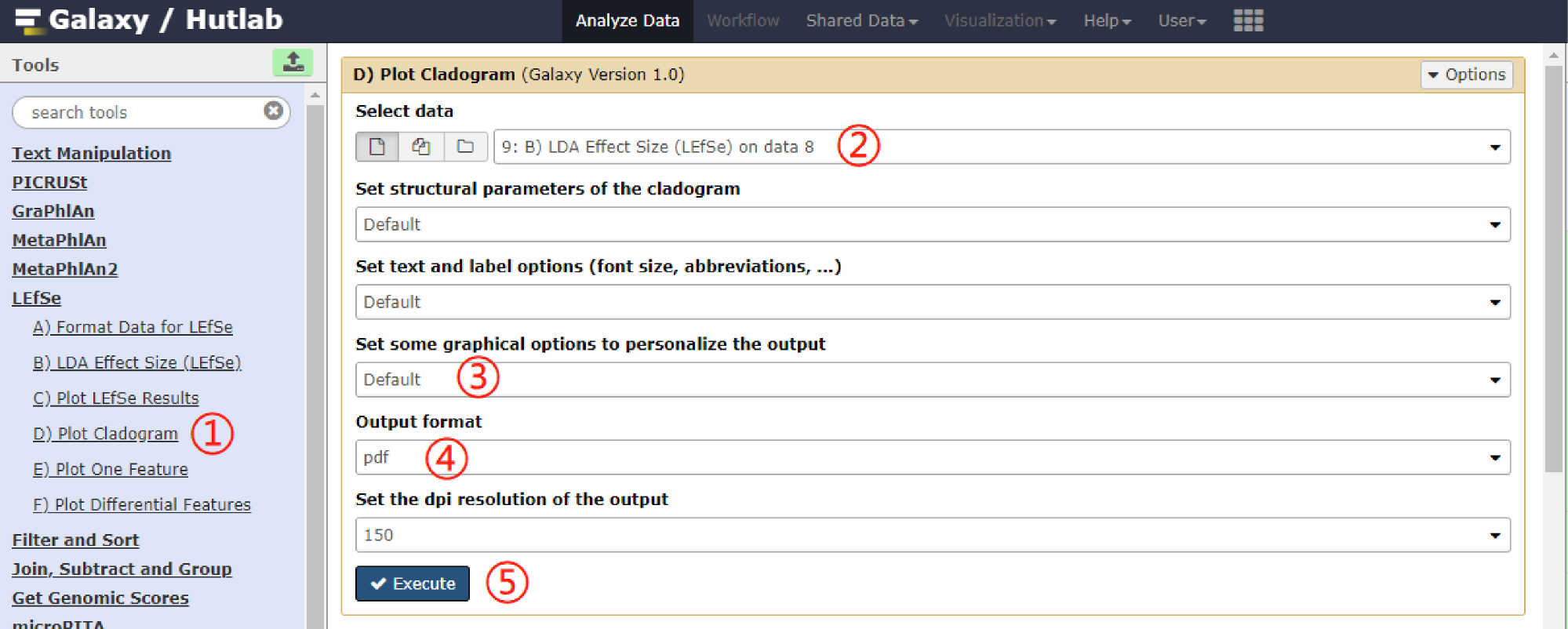Open the Select data dropdown
The width and height of the screenshot is (1568, 629).
(1001, 147)
